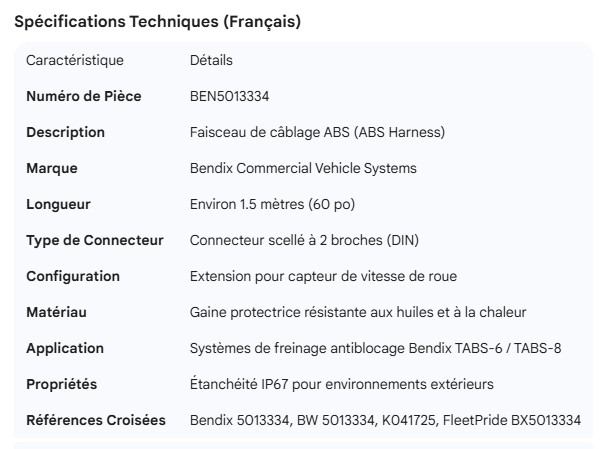This screenshot has height=449, width=602.
Task: Click the 'Références Croisées' cross-reference values
Action: point(385,420)
